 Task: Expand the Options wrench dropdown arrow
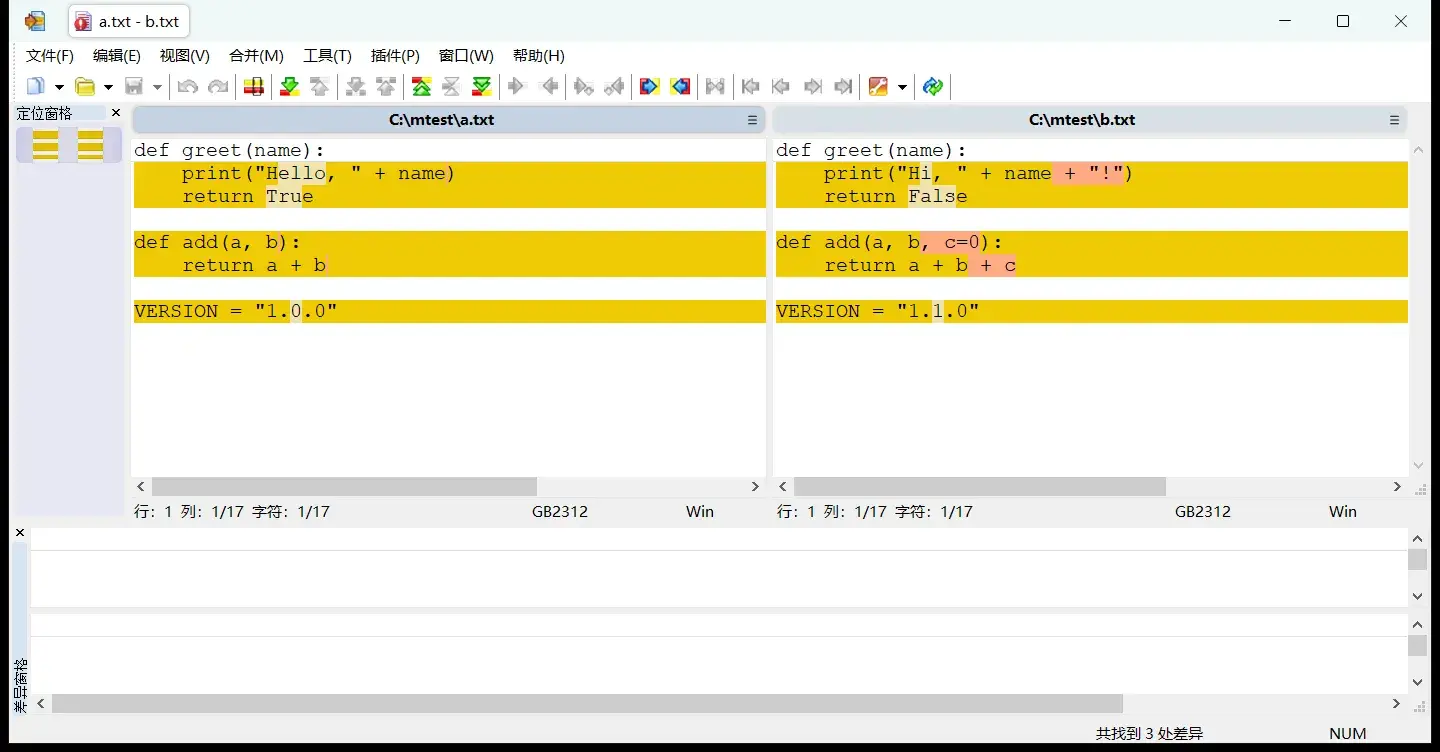(902, 87)
